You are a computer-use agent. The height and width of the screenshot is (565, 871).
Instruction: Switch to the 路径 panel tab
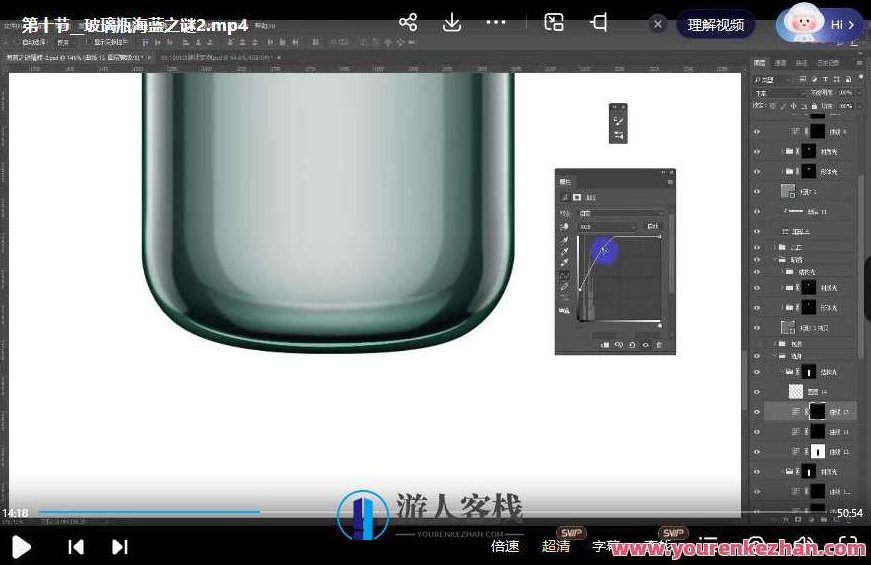802,63
